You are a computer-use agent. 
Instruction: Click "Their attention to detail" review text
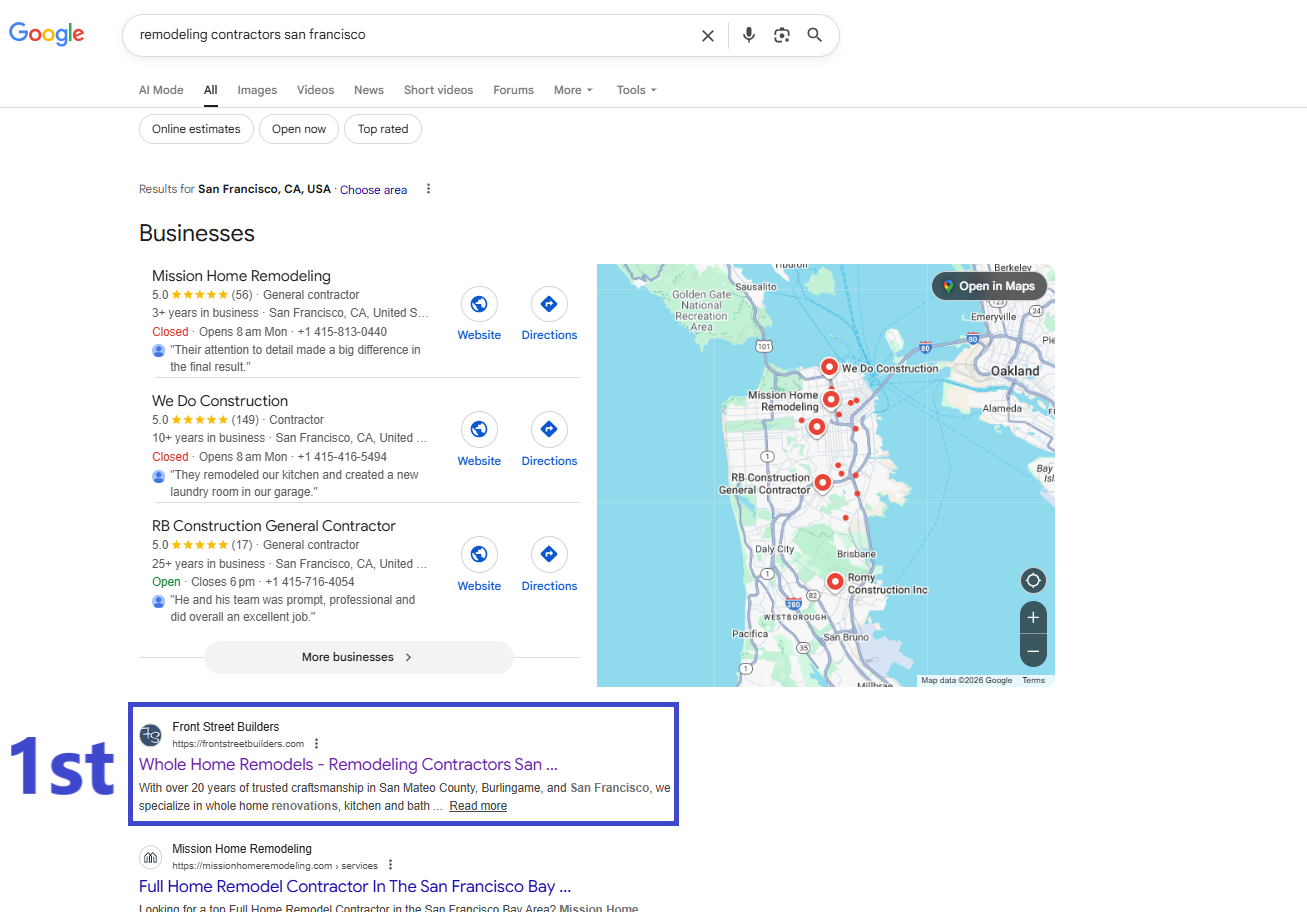[x=295, y=358]
